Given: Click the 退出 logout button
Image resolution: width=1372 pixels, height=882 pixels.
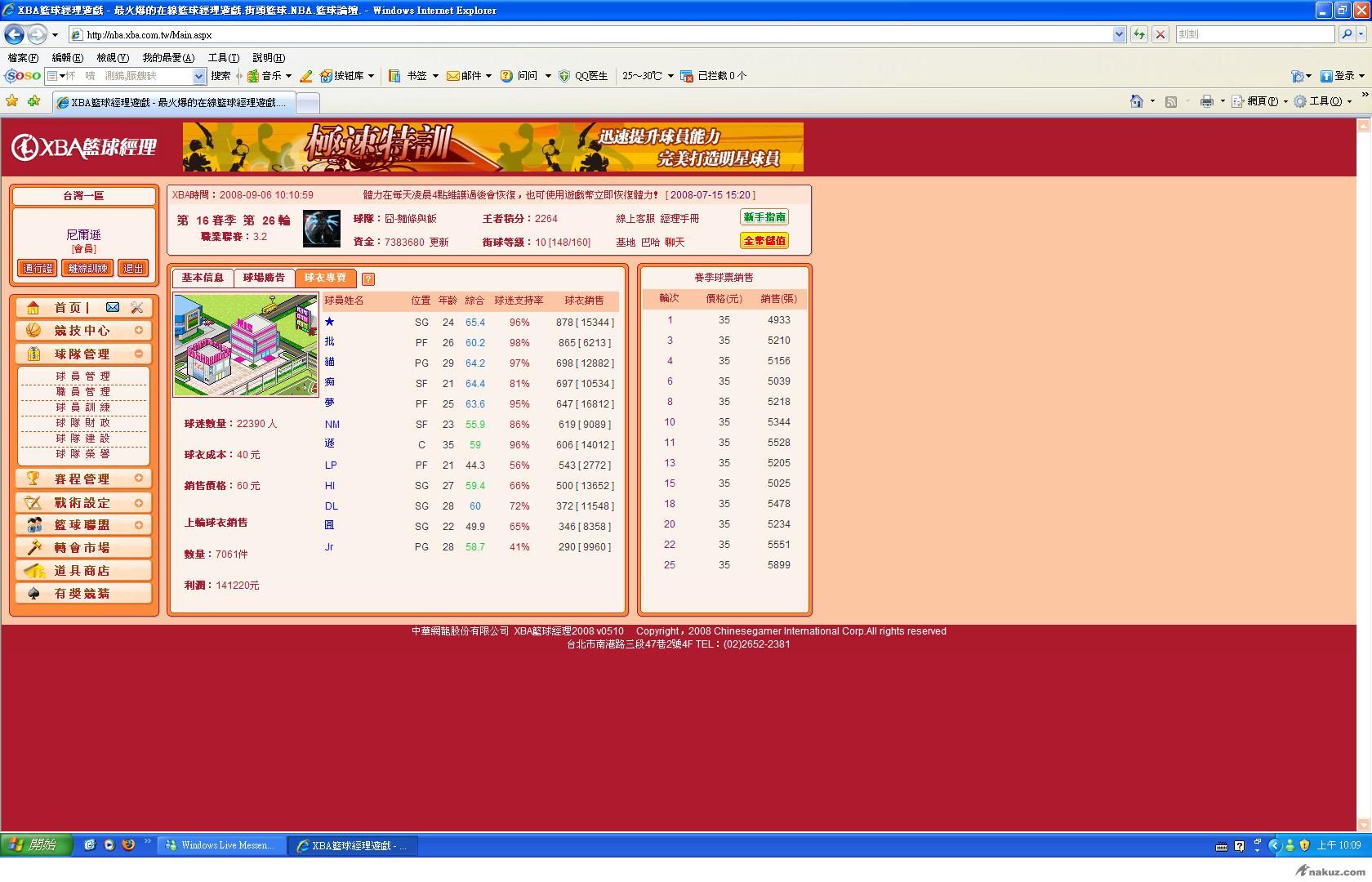Looking at the screenshot, I should (x=133, y=269).
